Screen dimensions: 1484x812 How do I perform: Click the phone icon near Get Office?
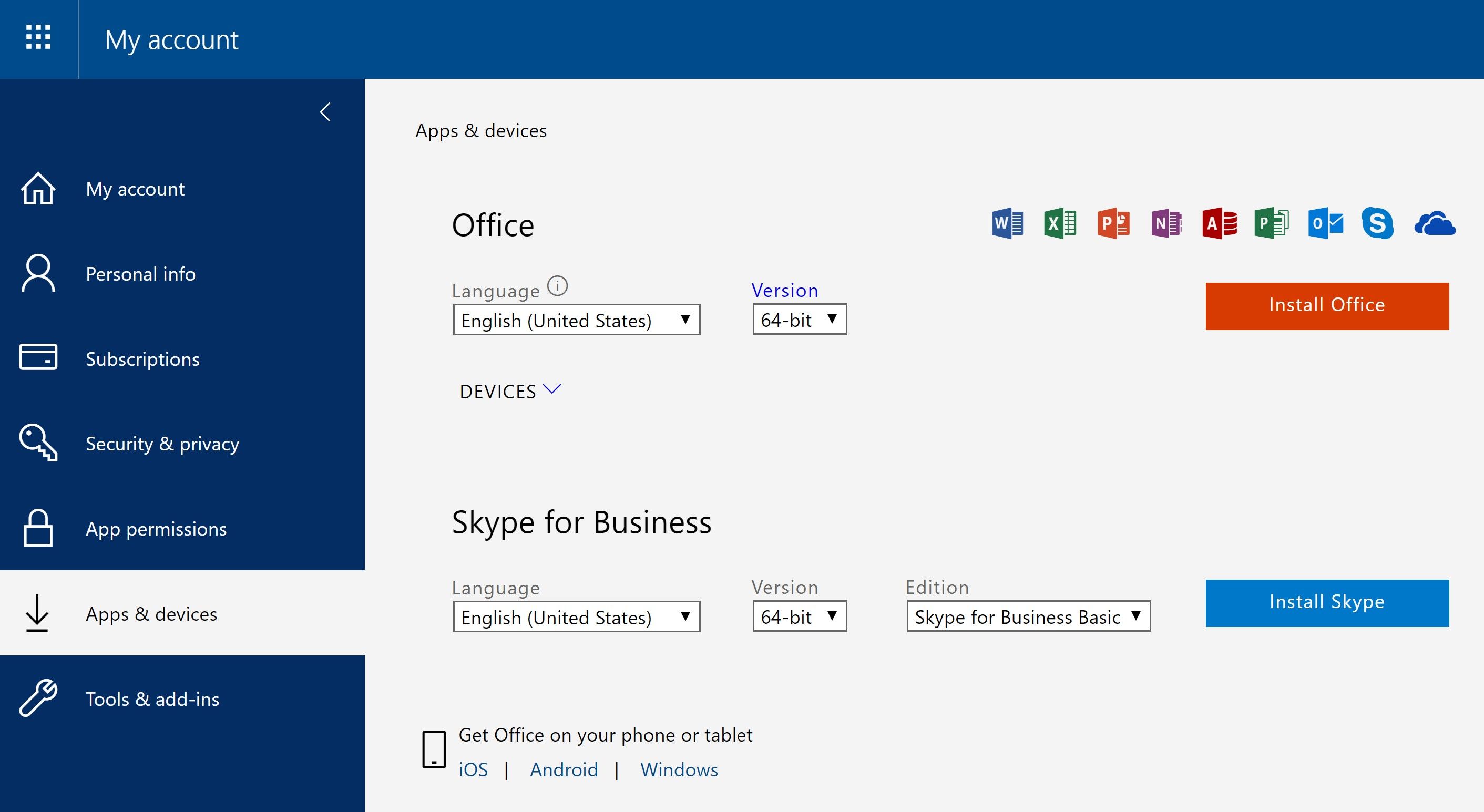434,749
